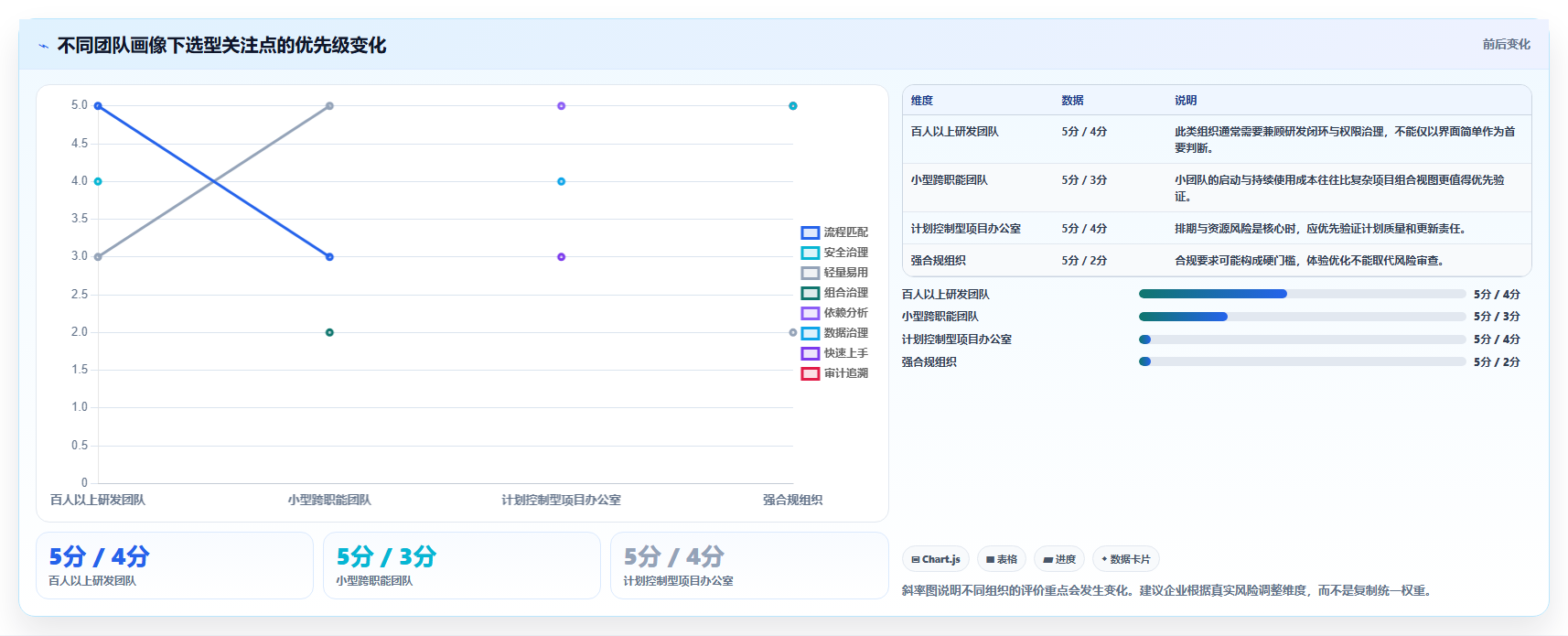The height and width of the screenshot is (636, 1568).
Task: Click blue point at 3.0 for 小型跨职能团队
Action: (x=329, y=257)
